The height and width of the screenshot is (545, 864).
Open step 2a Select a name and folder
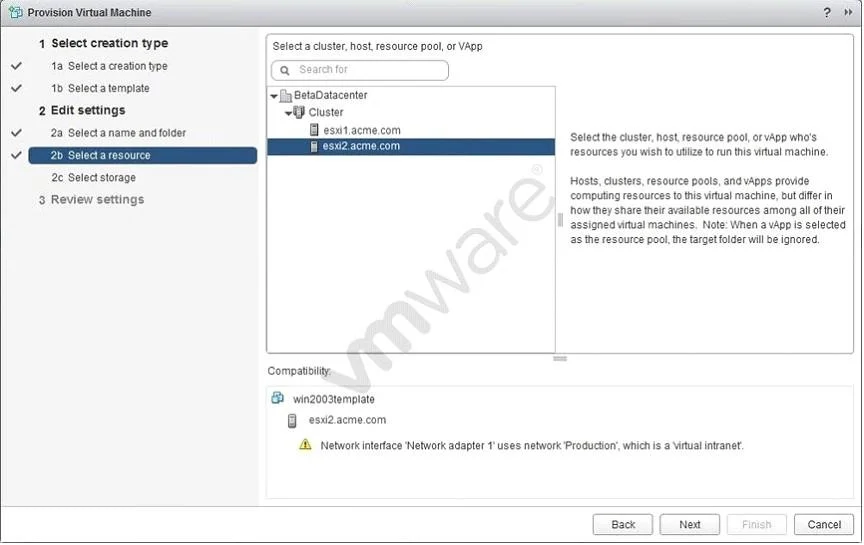(118, 133)
